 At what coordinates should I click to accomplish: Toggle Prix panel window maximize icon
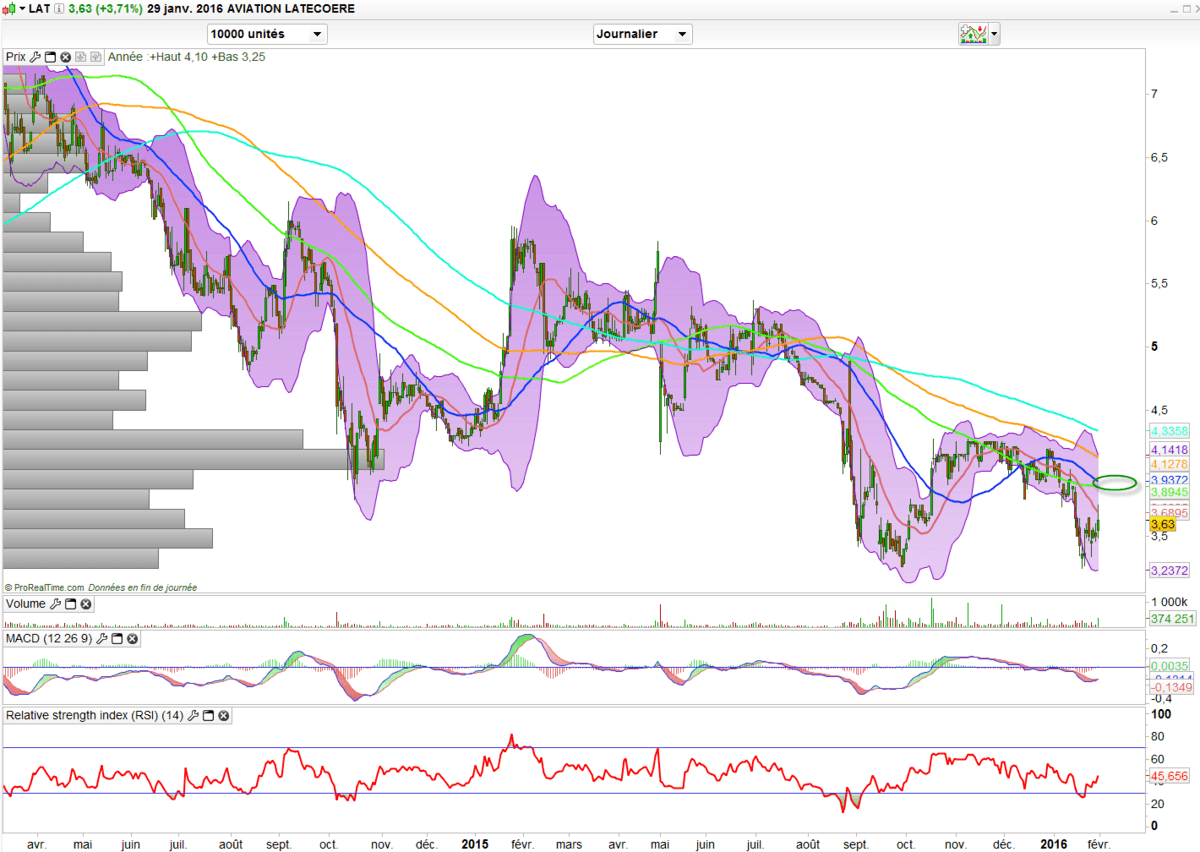[50, 57]
